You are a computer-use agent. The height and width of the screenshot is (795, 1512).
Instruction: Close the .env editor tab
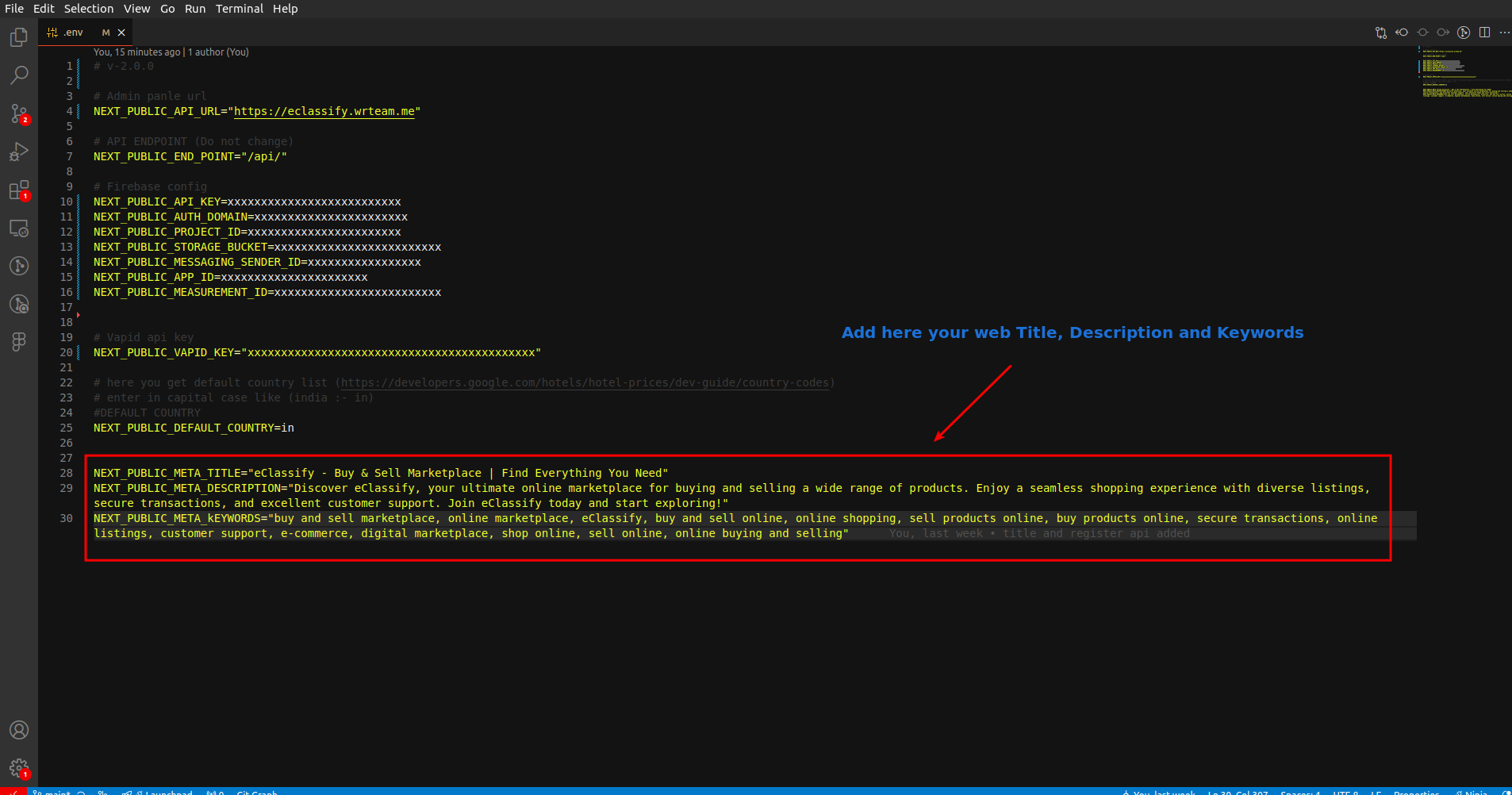(x=121, y=33)
